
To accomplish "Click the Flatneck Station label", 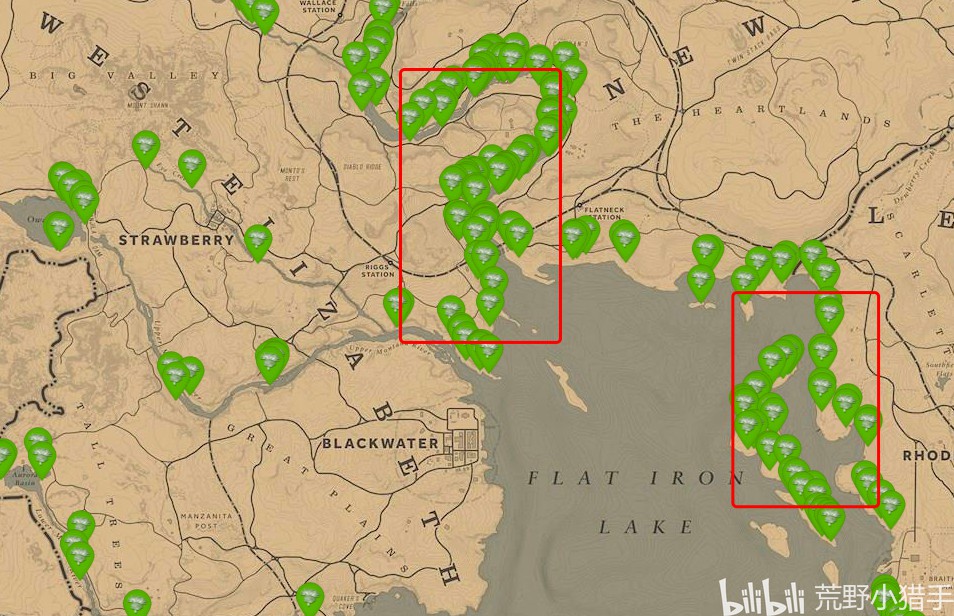I will [604, 213].
